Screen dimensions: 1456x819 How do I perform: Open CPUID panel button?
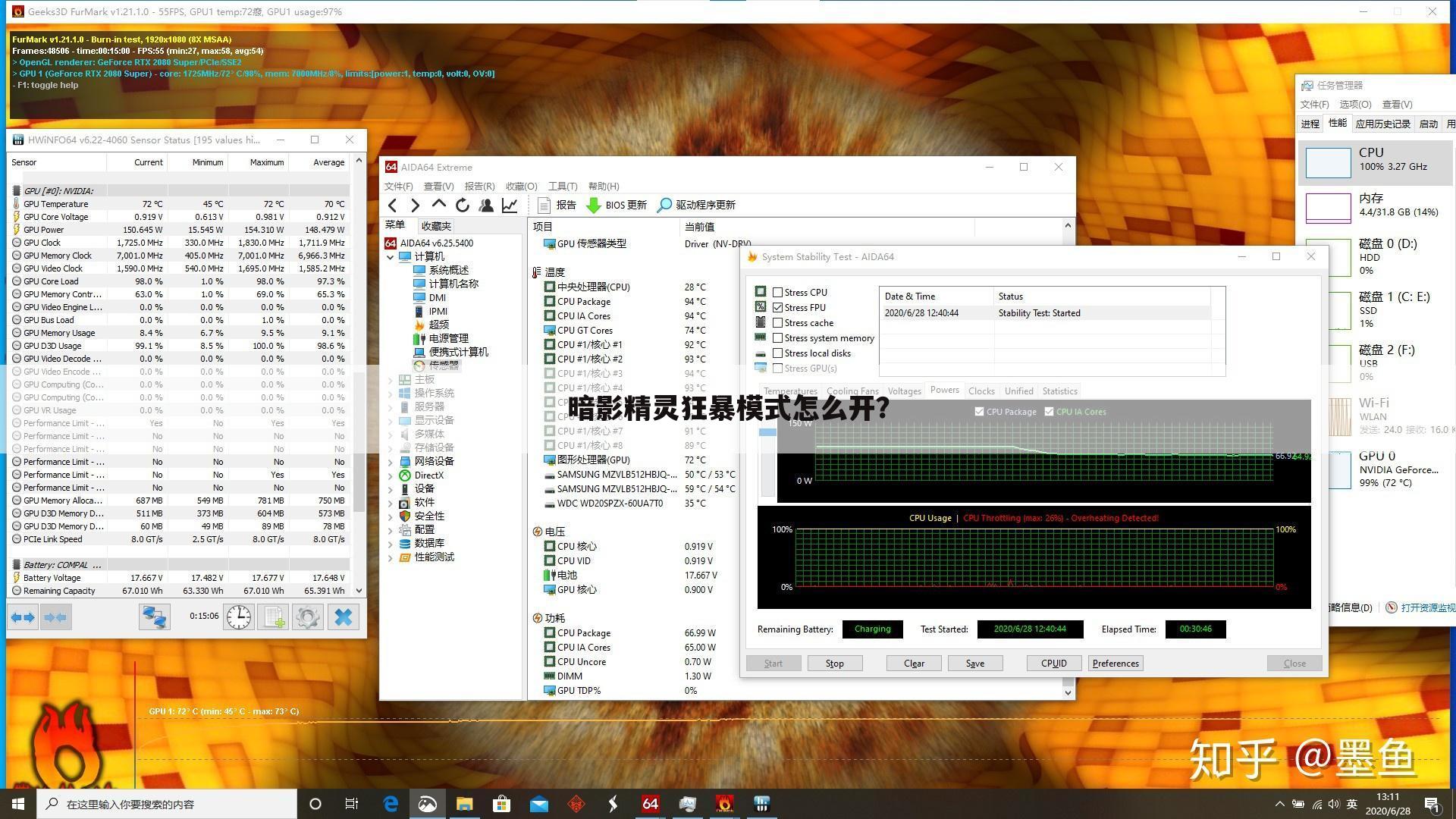click(x=1053, y=664)
